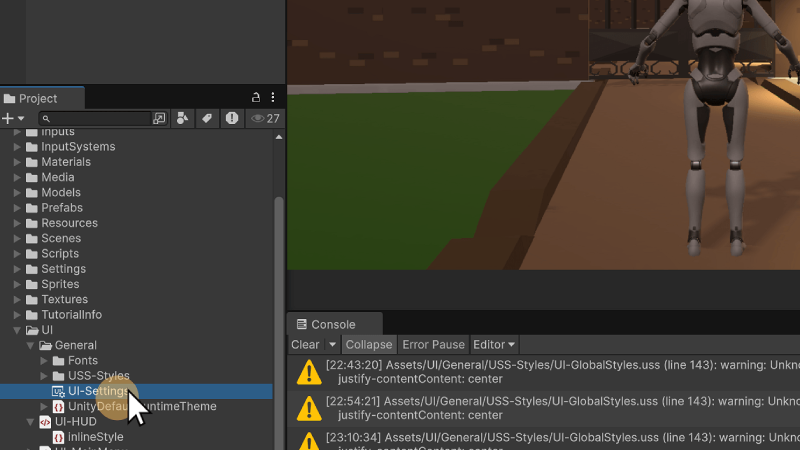This screenshot has width=800, height=450.
Task: Toggle the Console Error Pause button
Action: click(433, 344)
